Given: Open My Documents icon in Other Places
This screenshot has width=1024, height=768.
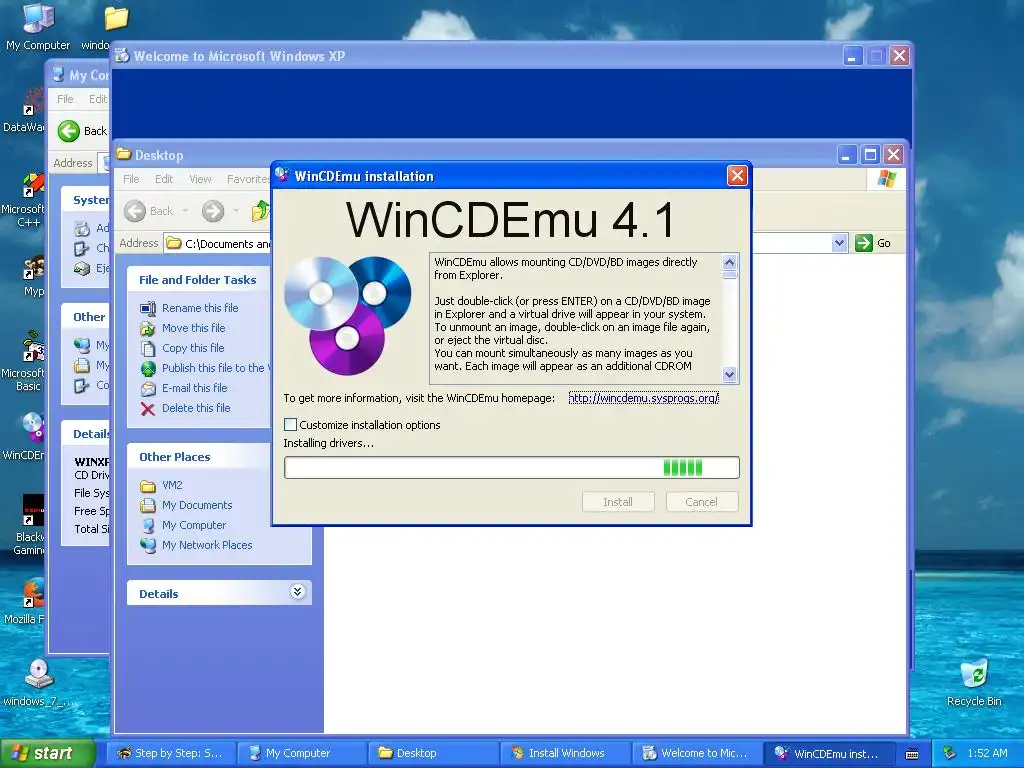Looking at the screenshot, I should point(148,505).
